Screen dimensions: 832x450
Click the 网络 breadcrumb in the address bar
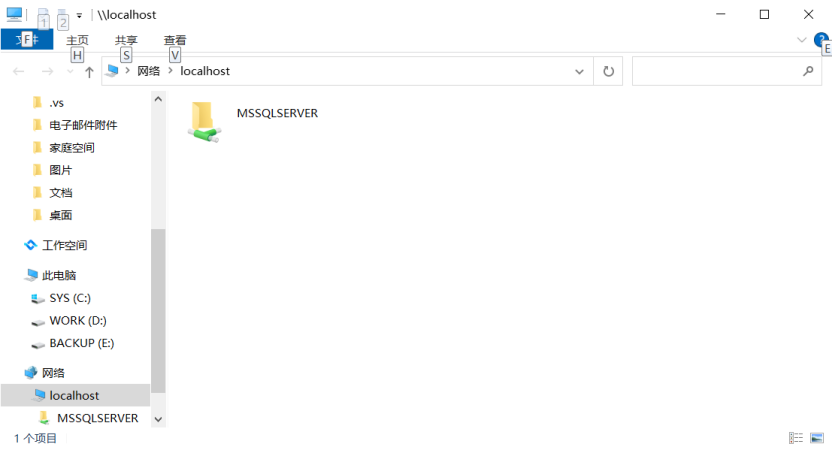point(148,72)
